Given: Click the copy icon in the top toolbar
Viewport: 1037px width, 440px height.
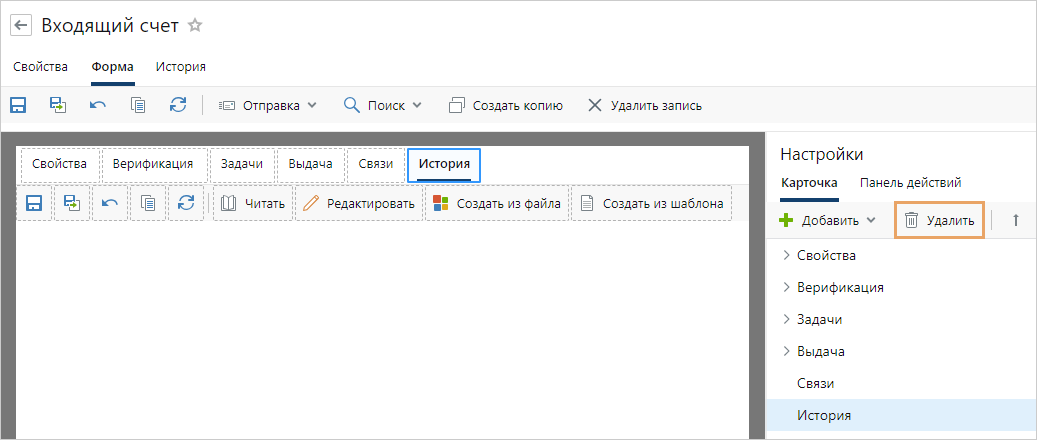Looking at the screenshot, I should pyautogui.click(x=138, y=104).
